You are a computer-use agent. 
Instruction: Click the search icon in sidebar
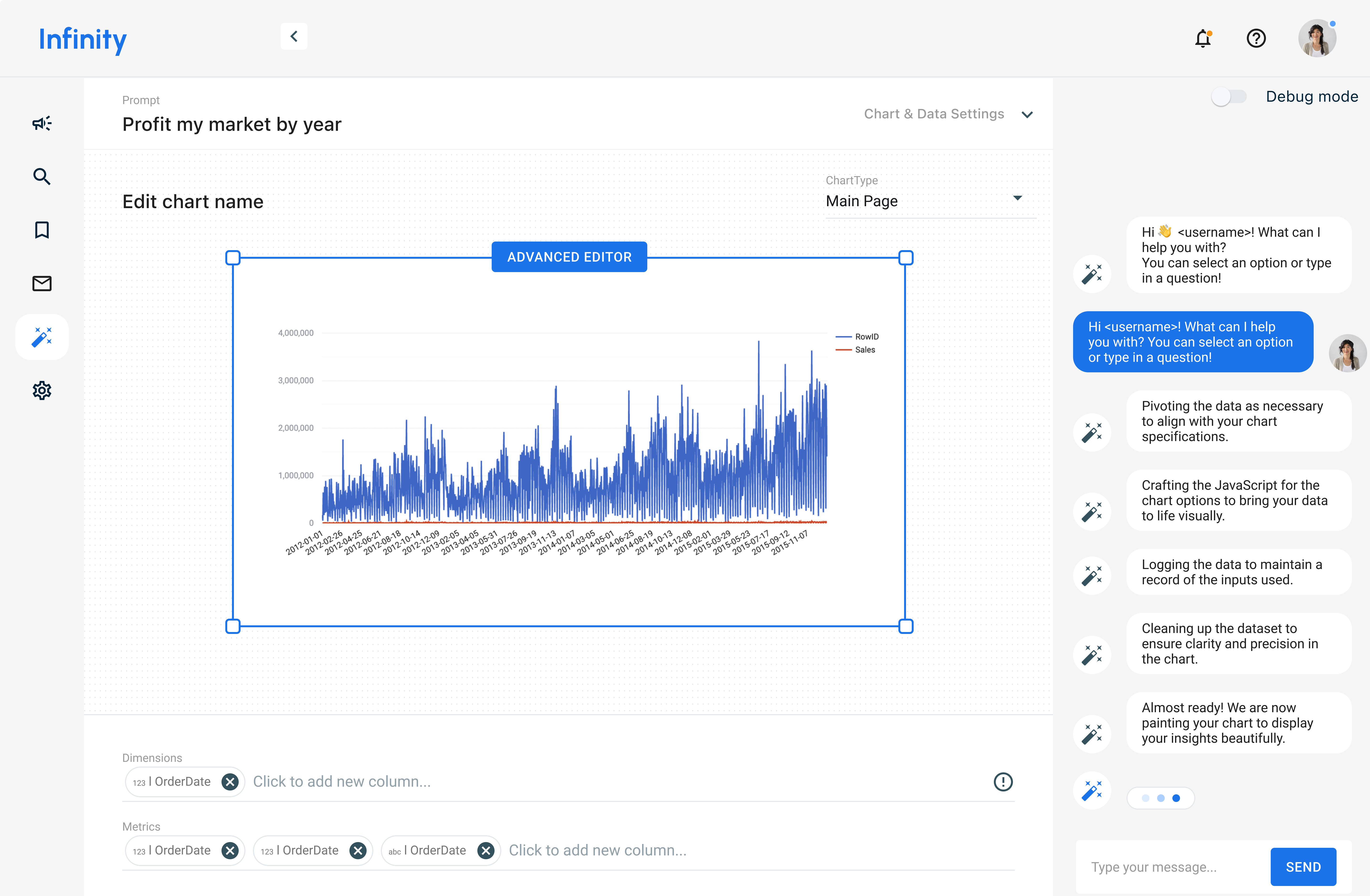click(41, 176)
